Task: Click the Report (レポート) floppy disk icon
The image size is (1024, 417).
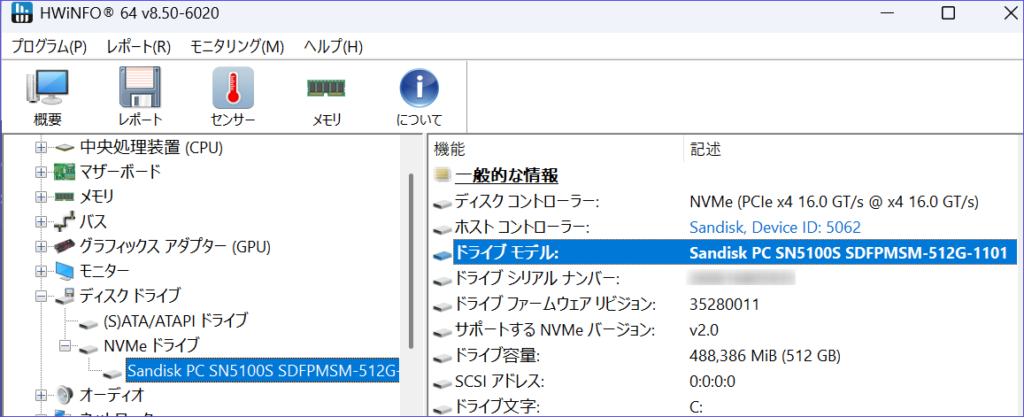Action: coord(140,87)
